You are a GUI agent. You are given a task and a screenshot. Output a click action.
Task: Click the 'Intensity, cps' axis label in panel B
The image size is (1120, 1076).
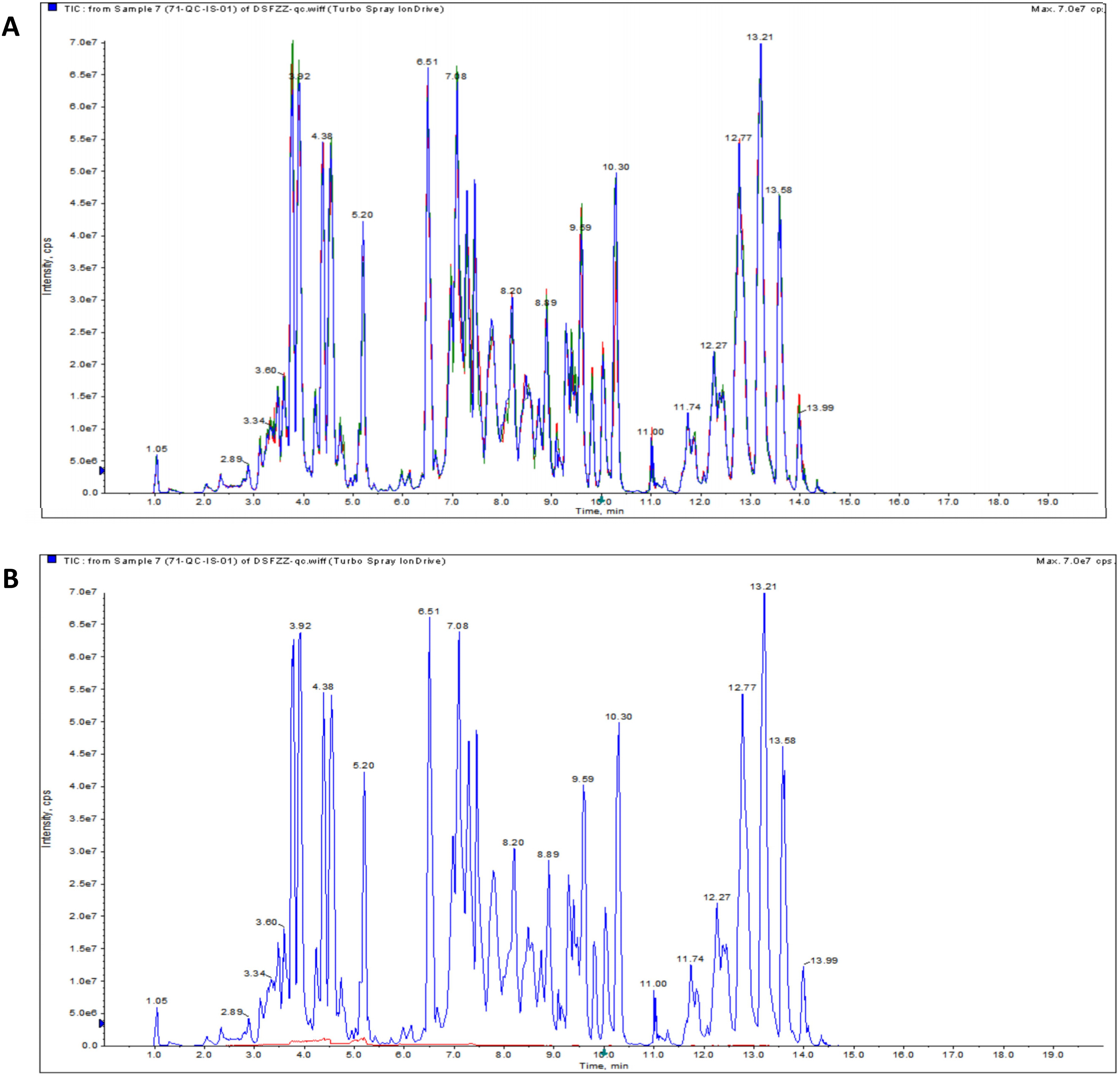[47, 818]
